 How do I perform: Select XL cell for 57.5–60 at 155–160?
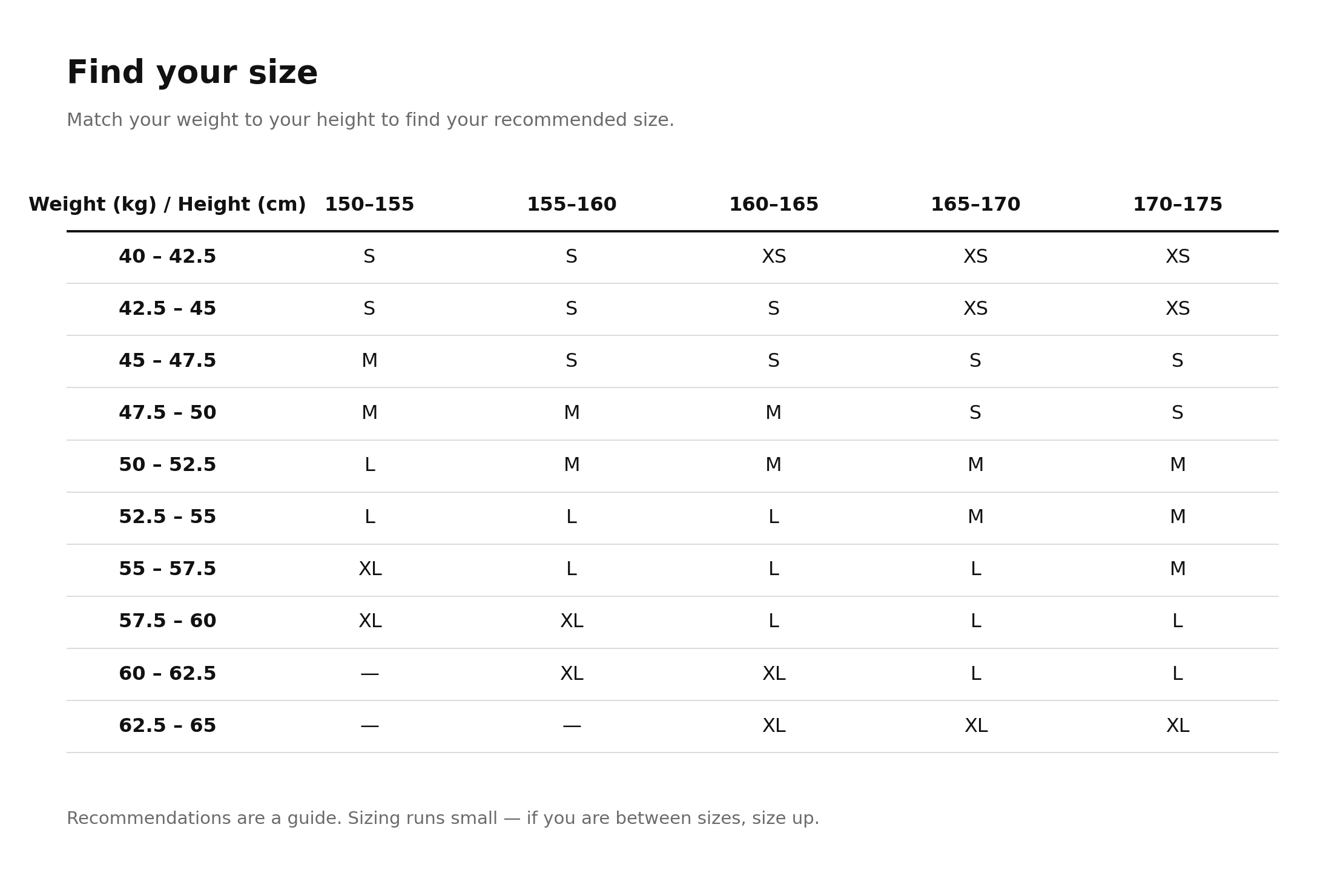tap(572, 622)
